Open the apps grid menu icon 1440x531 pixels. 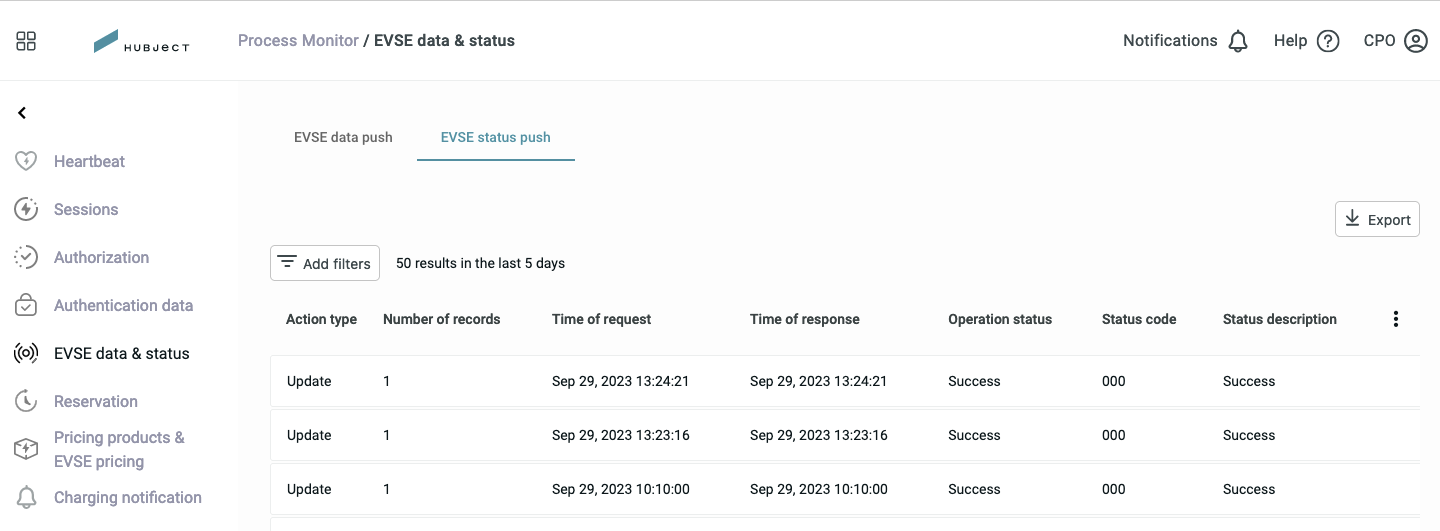click(x=26, y=41)
